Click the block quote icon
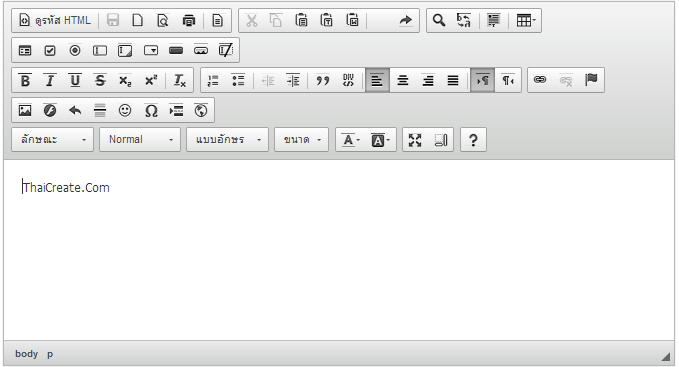 tap(323, 80)
